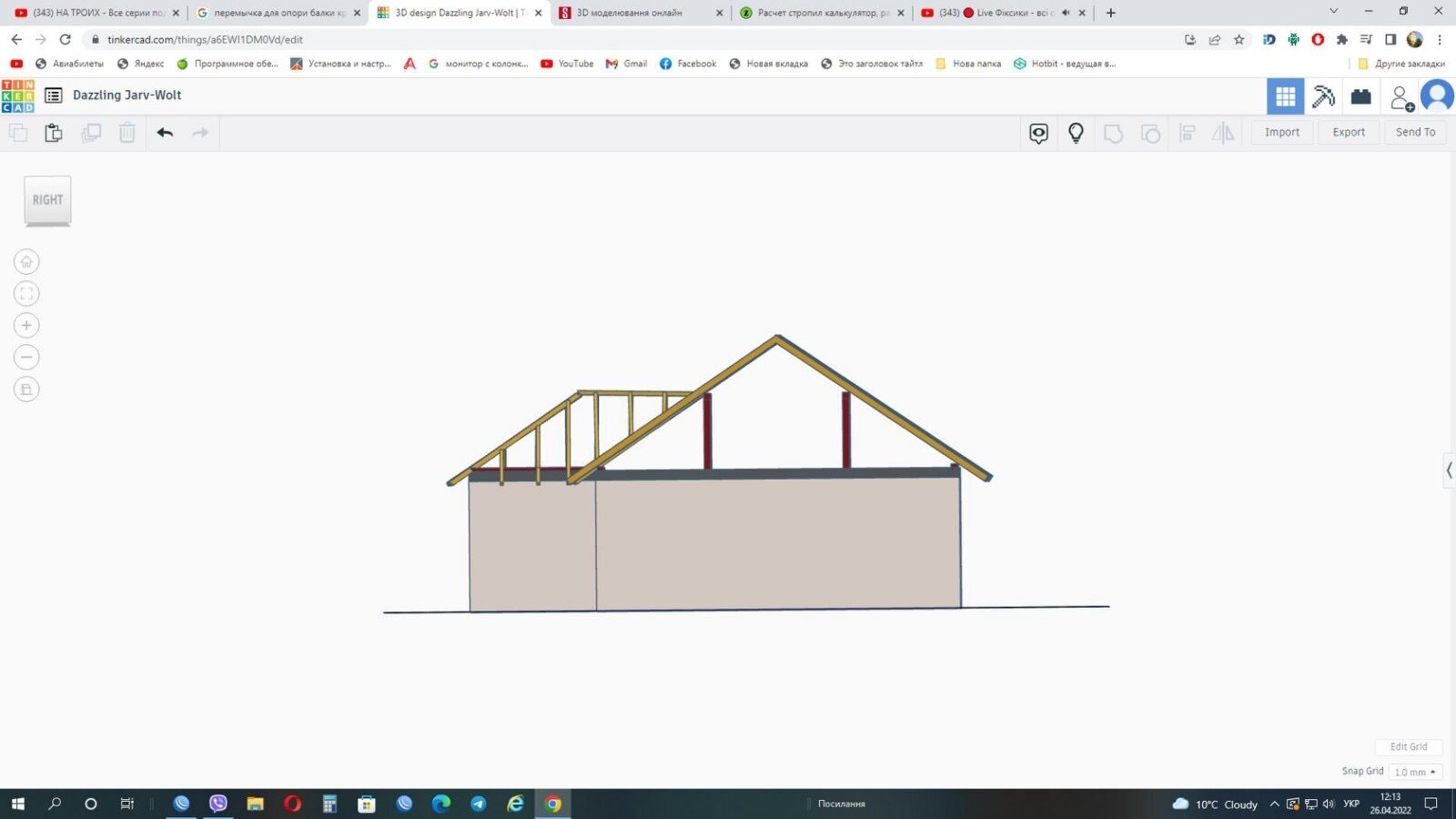This screenshot has width=1456, height=819.
Task: Click the Fit all in view icon
Action: [x=26, y=294]
